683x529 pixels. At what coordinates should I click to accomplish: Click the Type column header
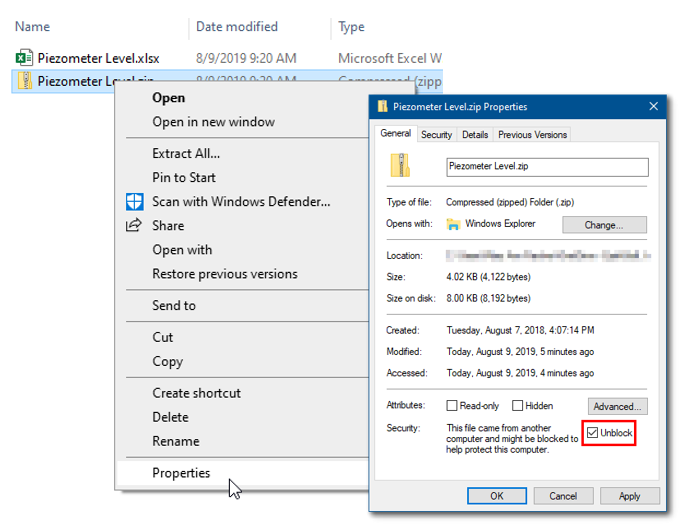coord(351,27)
